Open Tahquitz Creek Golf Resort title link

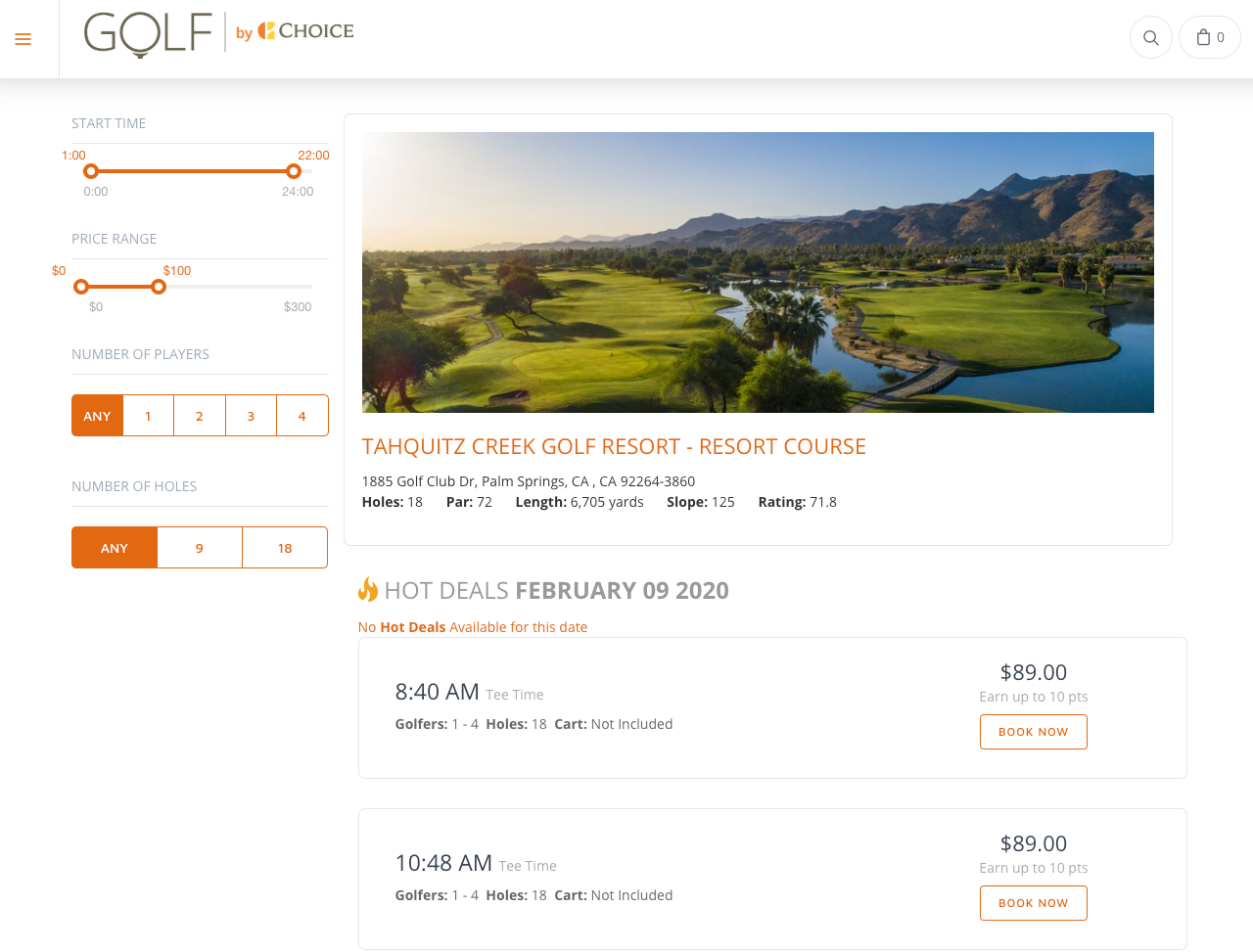pyautogui.click(x=614, y=447)
